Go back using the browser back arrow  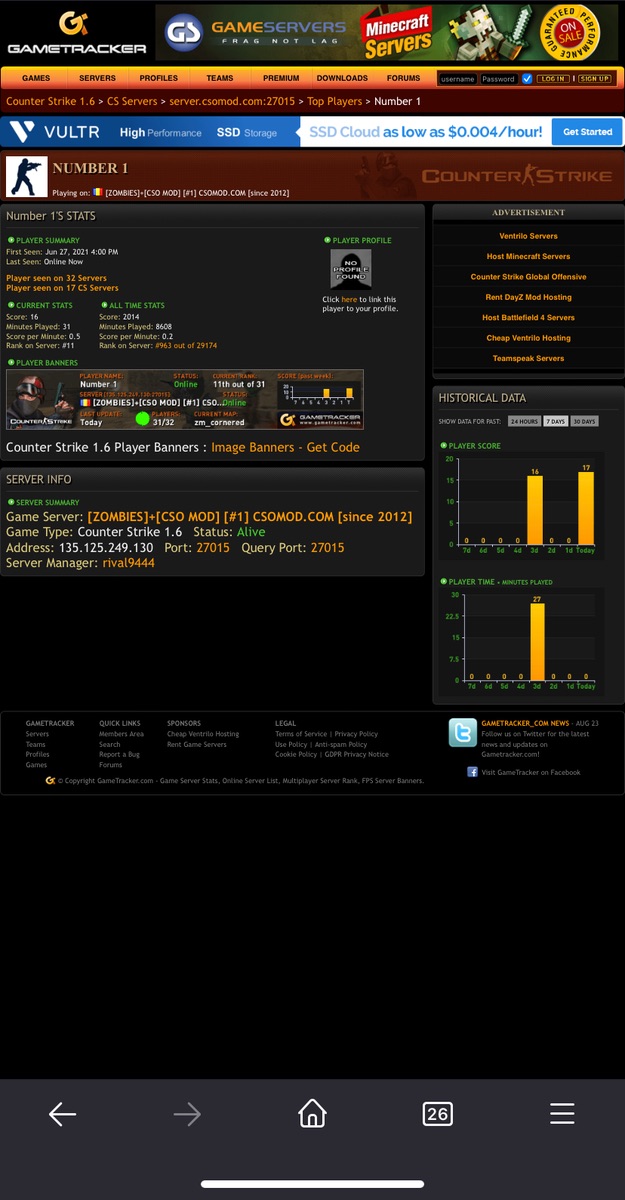pyautogui.click(x=62, y=1113)
